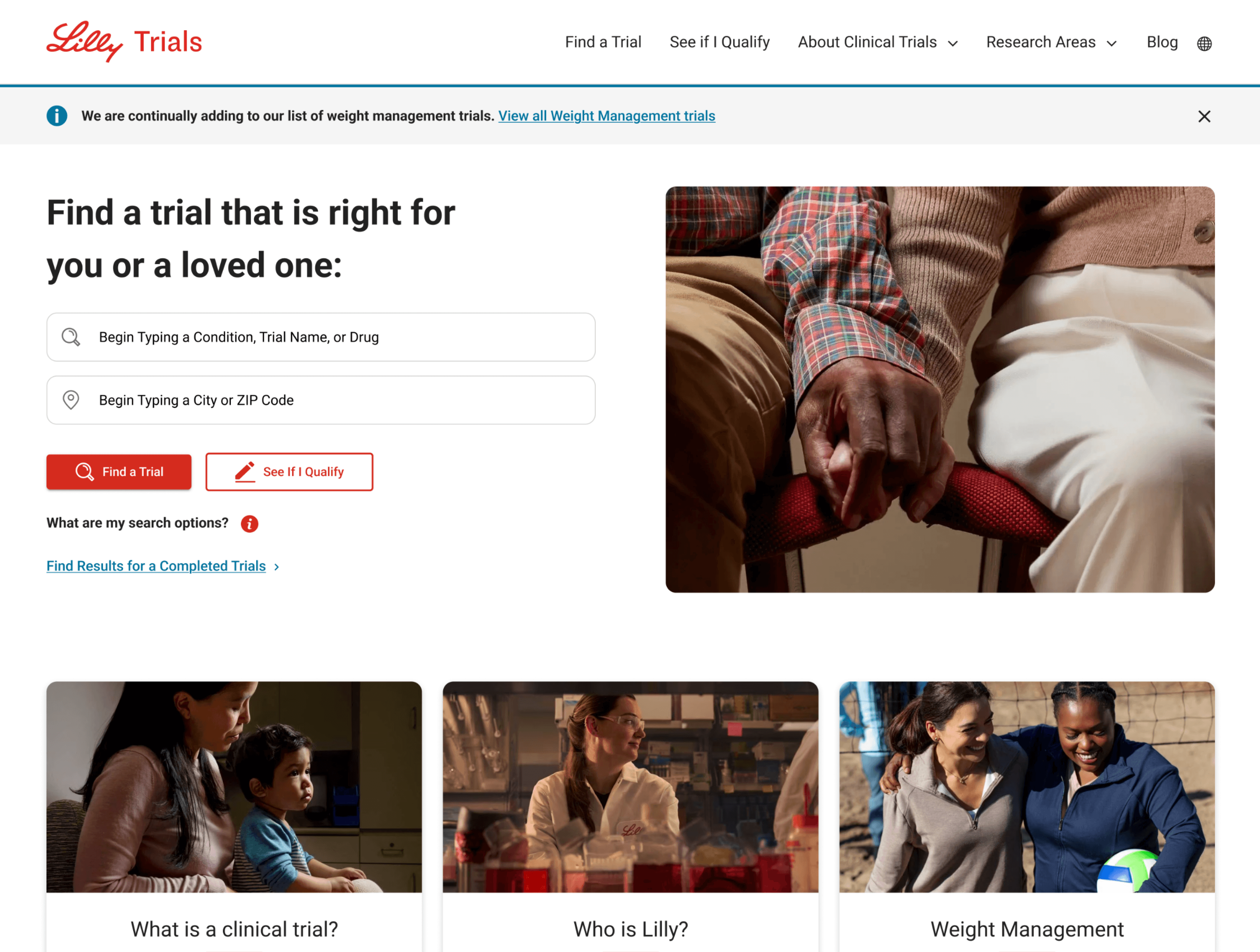Click the red Find a Trial button
Image resolution: width=1260 pixels, height=952 pixels.
tap(119, 472)
